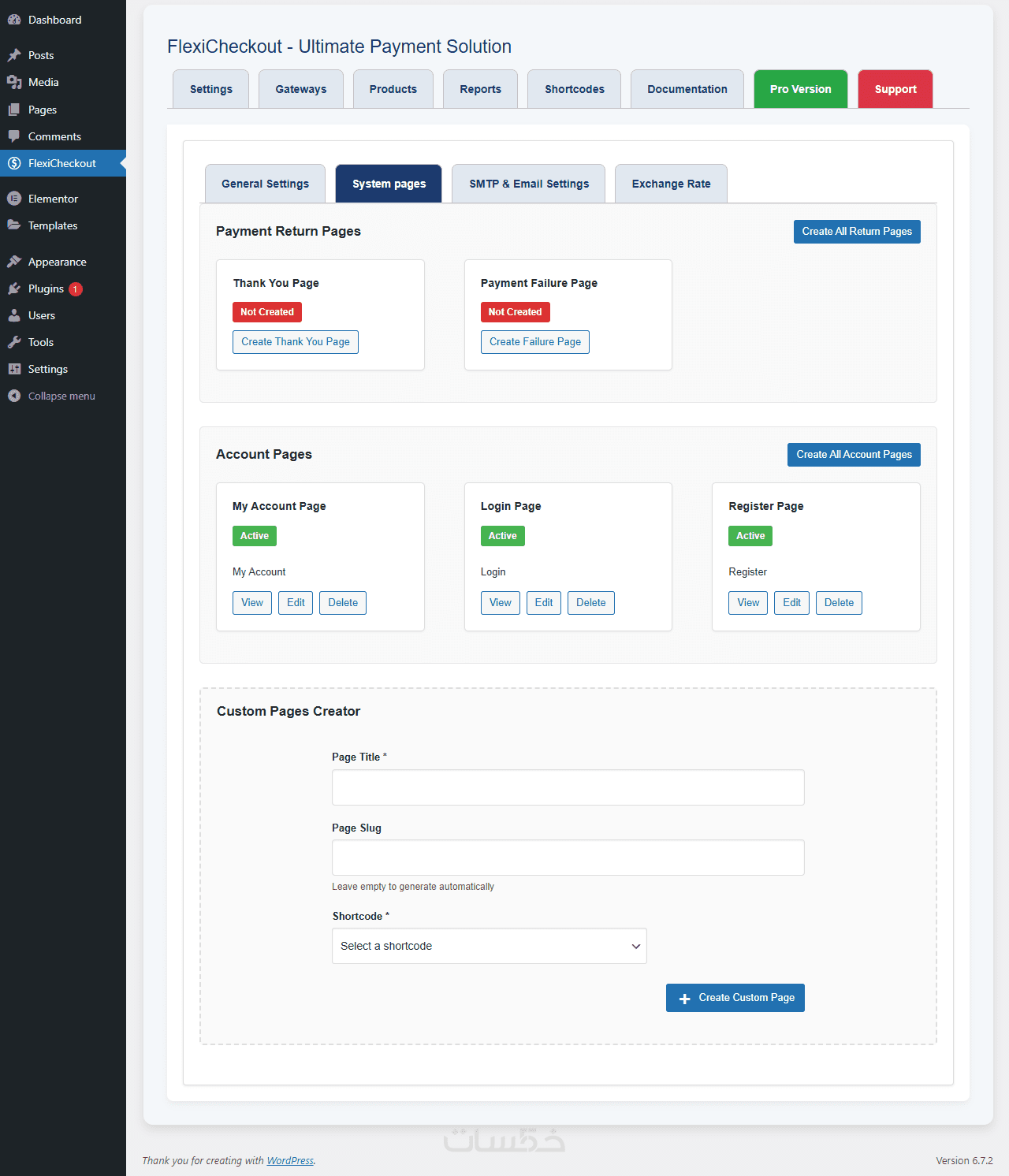
Task: Open Posts in the sidebar menu
Action: click(x=63, y=55)
